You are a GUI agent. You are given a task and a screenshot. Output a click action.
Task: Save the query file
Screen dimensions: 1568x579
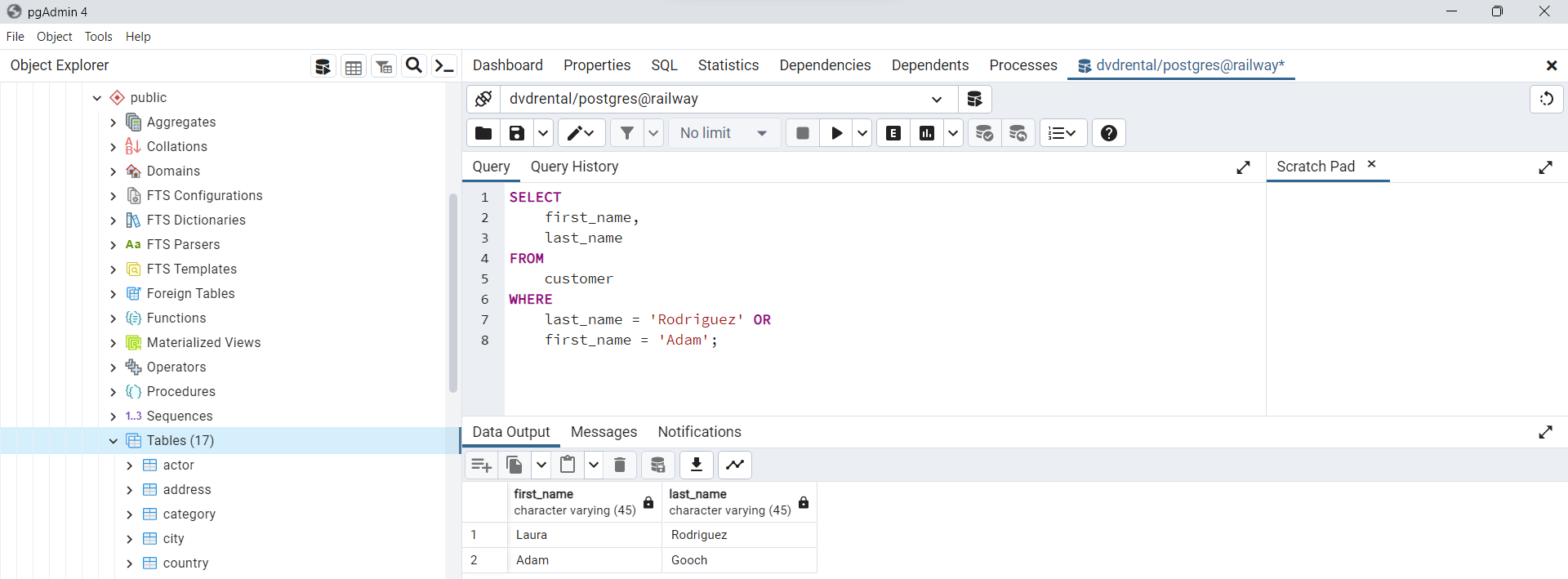(x=517, y=133)
